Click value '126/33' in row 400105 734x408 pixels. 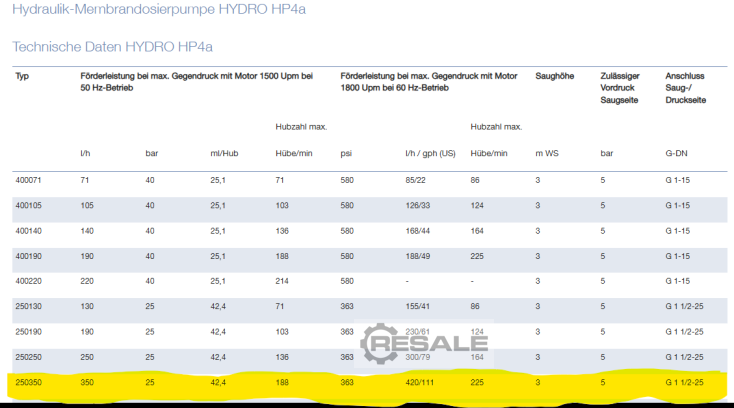click(418, 205)
